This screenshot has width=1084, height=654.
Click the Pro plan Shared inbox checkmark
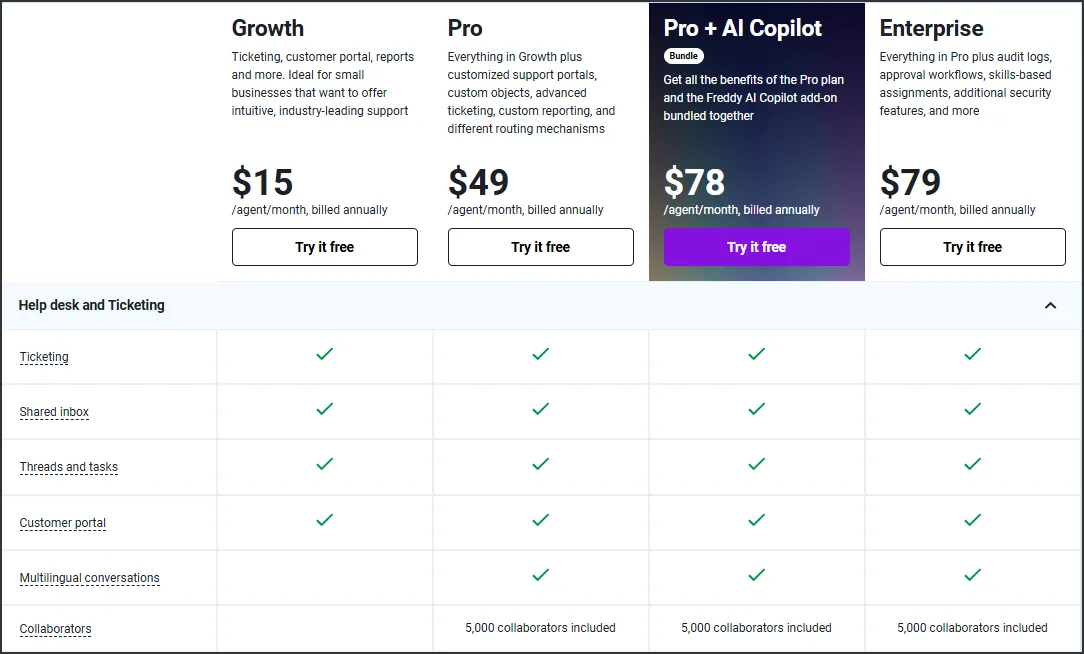pyautogui.click(x=540, y=409)
